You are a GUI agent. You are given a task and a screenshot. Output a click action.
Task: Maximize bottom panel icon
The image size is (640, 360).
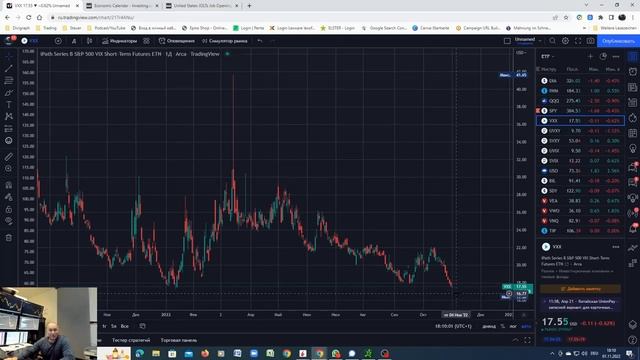527,340
